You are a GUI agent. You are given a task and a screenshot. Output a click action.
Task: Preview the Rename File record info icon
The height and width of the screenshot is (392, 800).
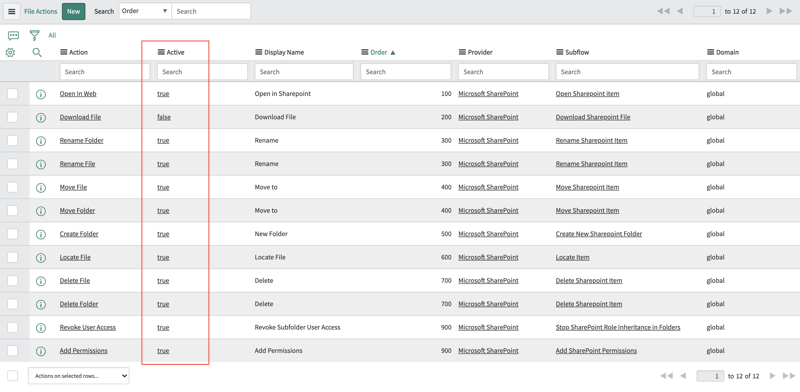coord(41,164)
